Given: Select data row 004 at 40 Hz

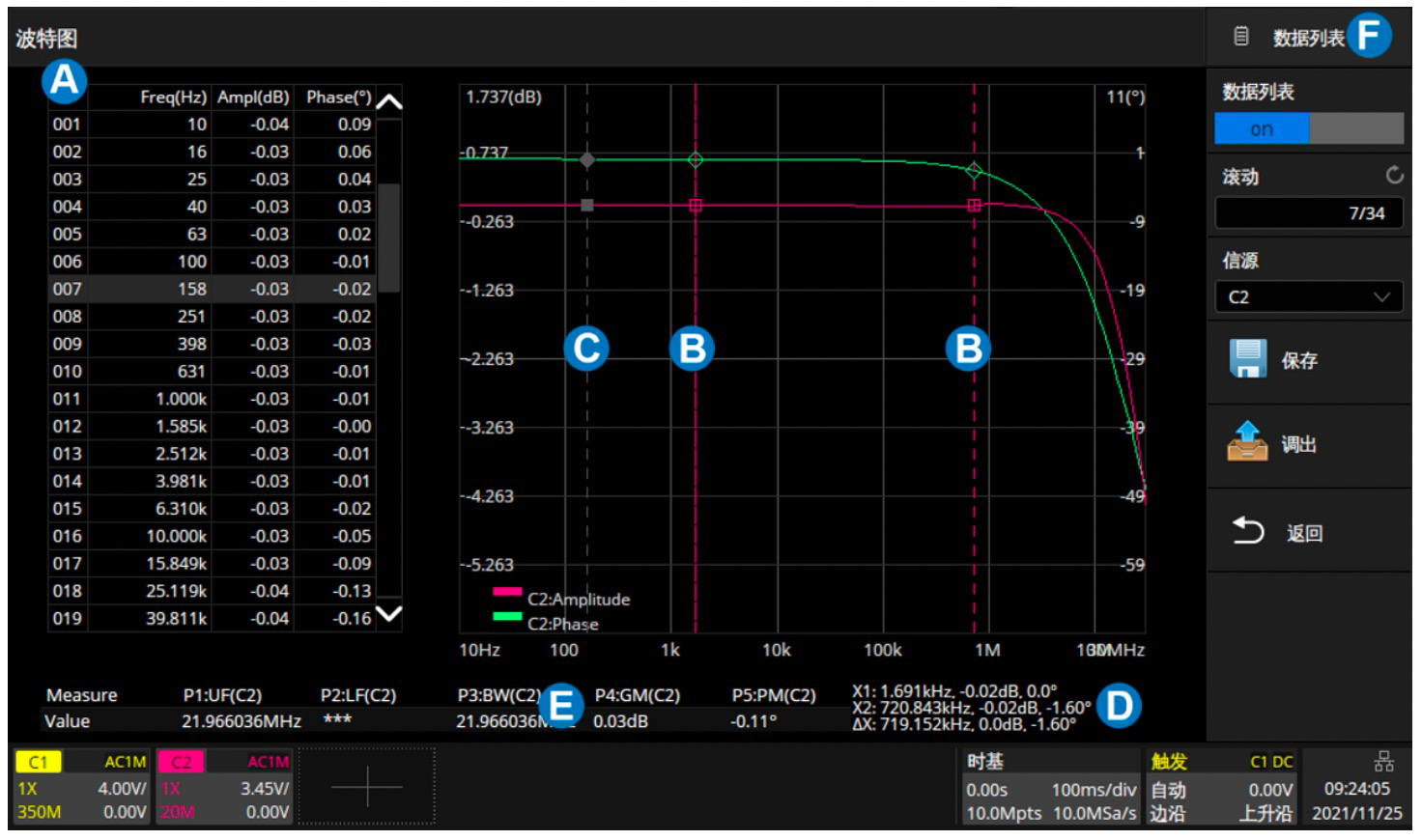Looking at the screenshot, I should (x=212, y=207).
